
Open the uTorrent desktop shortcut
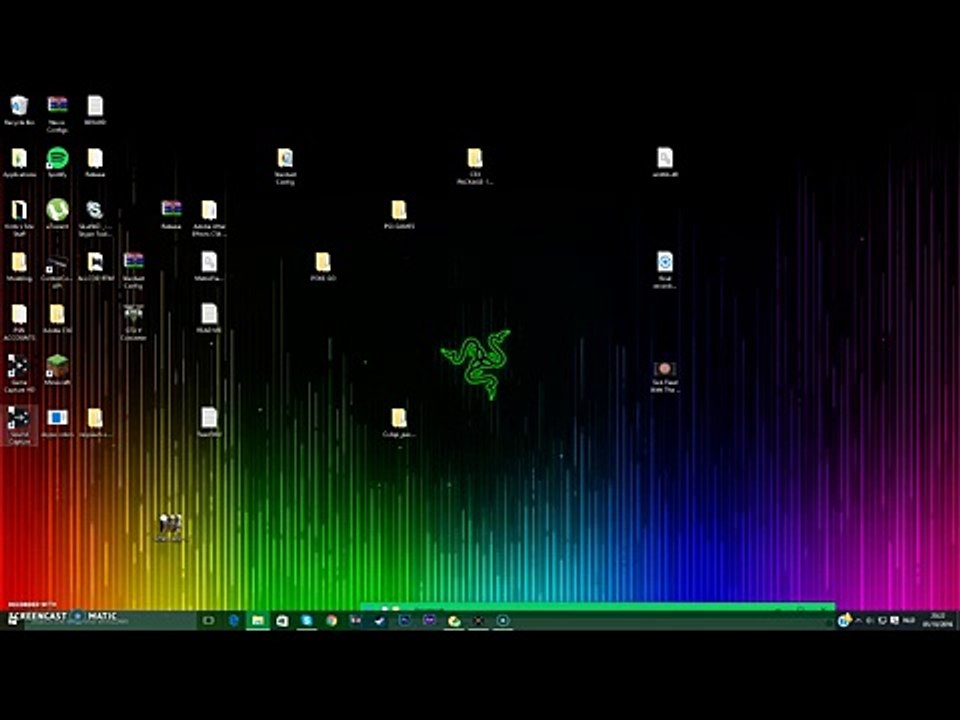(57, 214)
